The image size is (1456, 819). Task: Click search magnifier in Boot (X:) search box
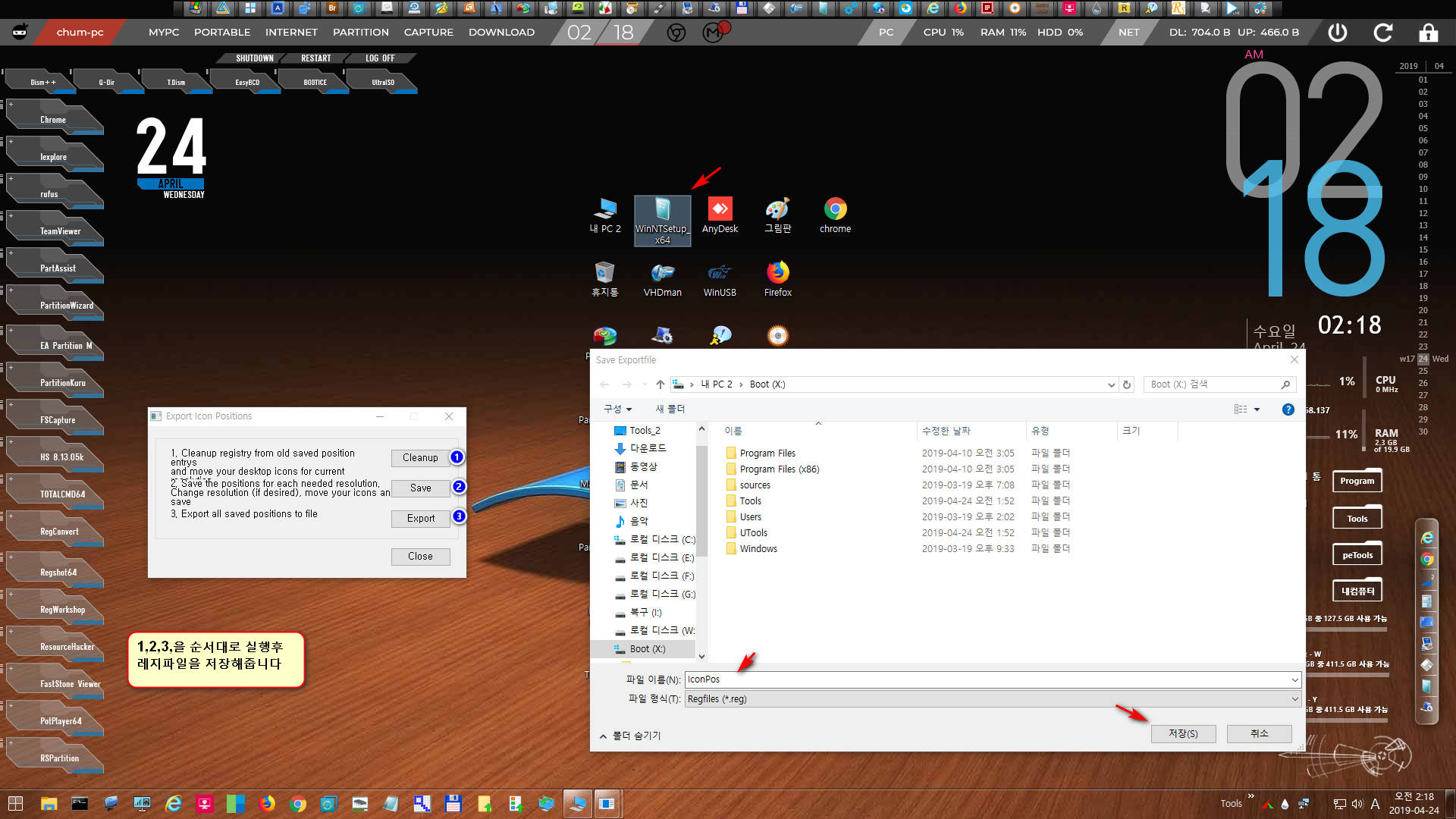click(1285, 384)
